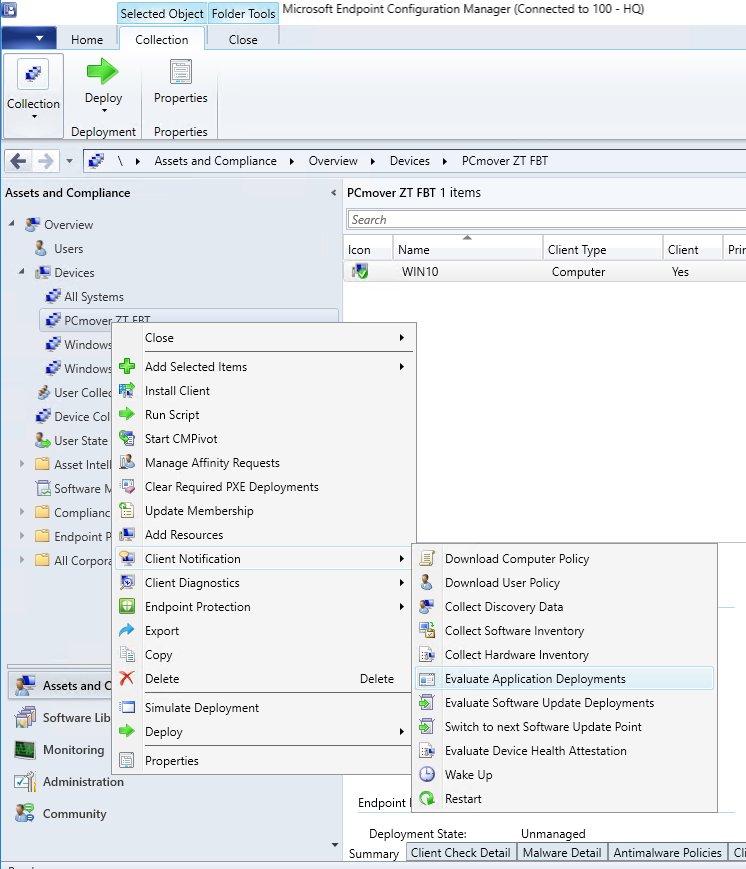746x869 pixels.
Task: Click the Update Membership icon
Action: (x=127, y=510)
